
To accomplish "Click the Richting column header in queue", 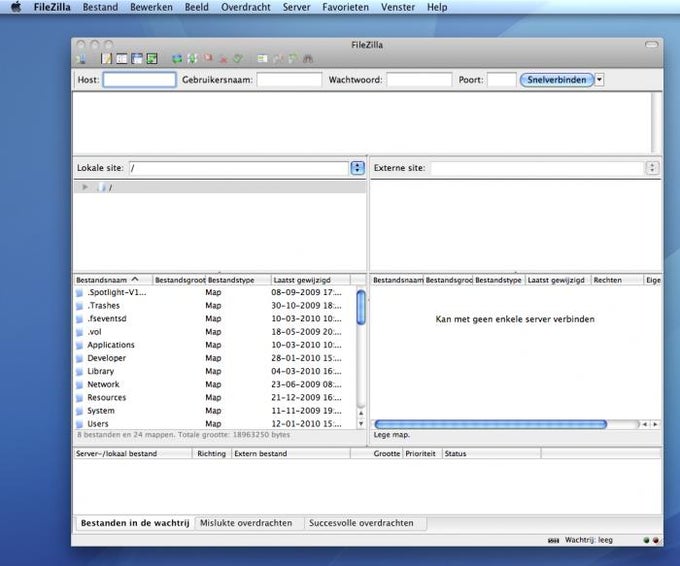I will click(x=212, y=454).
